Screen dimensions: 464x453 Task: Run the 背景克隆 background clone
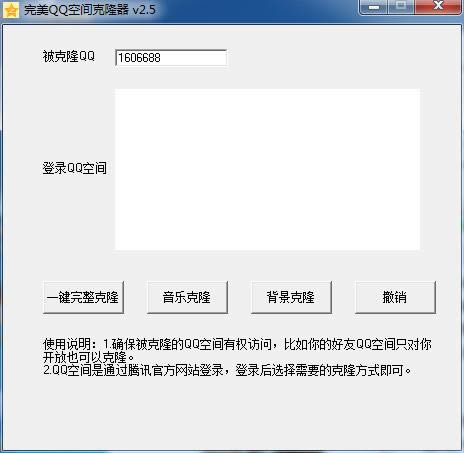(291, 297)
